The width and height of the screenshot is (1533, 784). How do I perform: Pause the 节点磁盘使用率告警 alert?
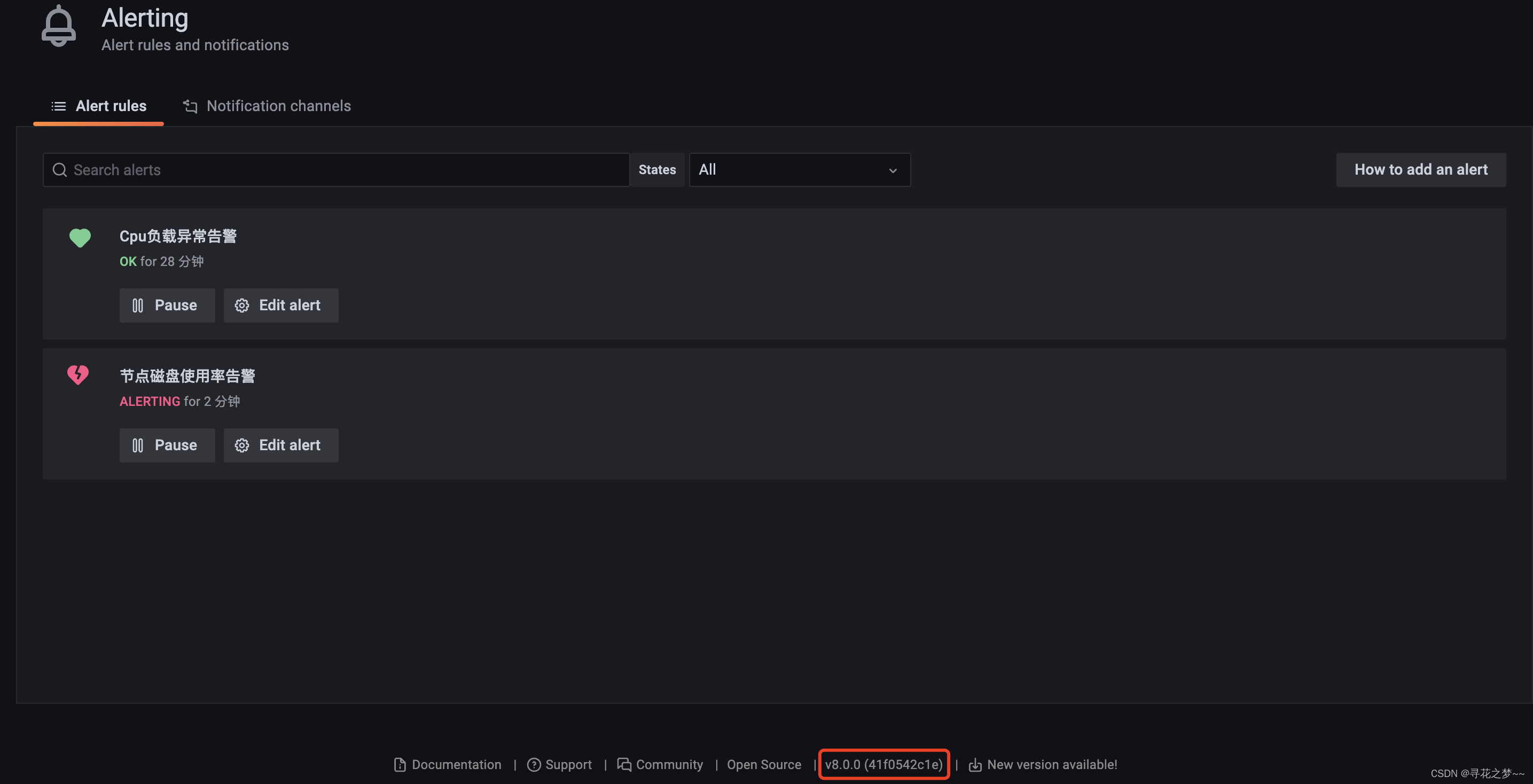click(x=167, y=445)
